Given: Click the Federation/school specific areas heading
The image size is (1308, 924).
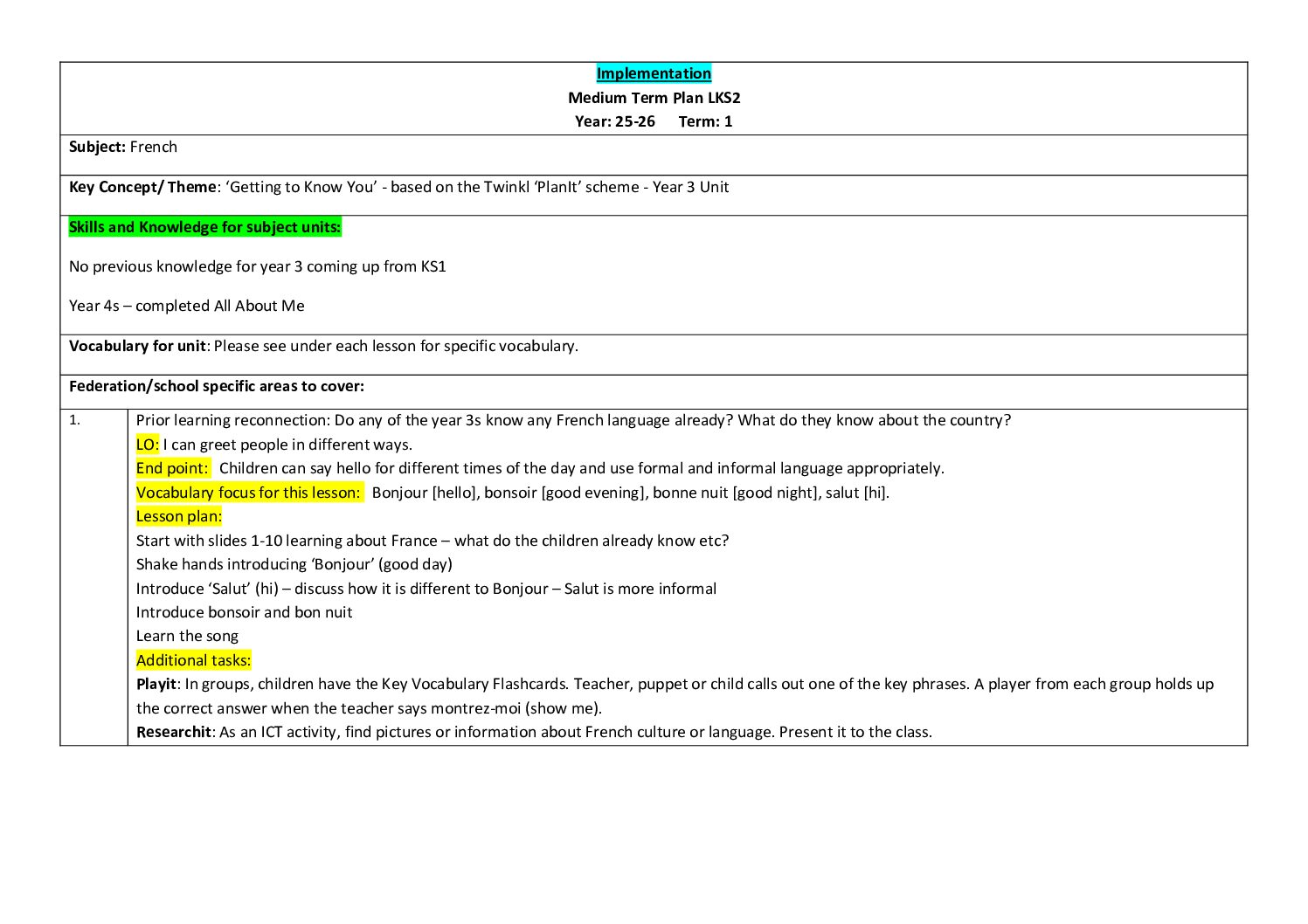Looking at the screenshot, I should (216, 386).
